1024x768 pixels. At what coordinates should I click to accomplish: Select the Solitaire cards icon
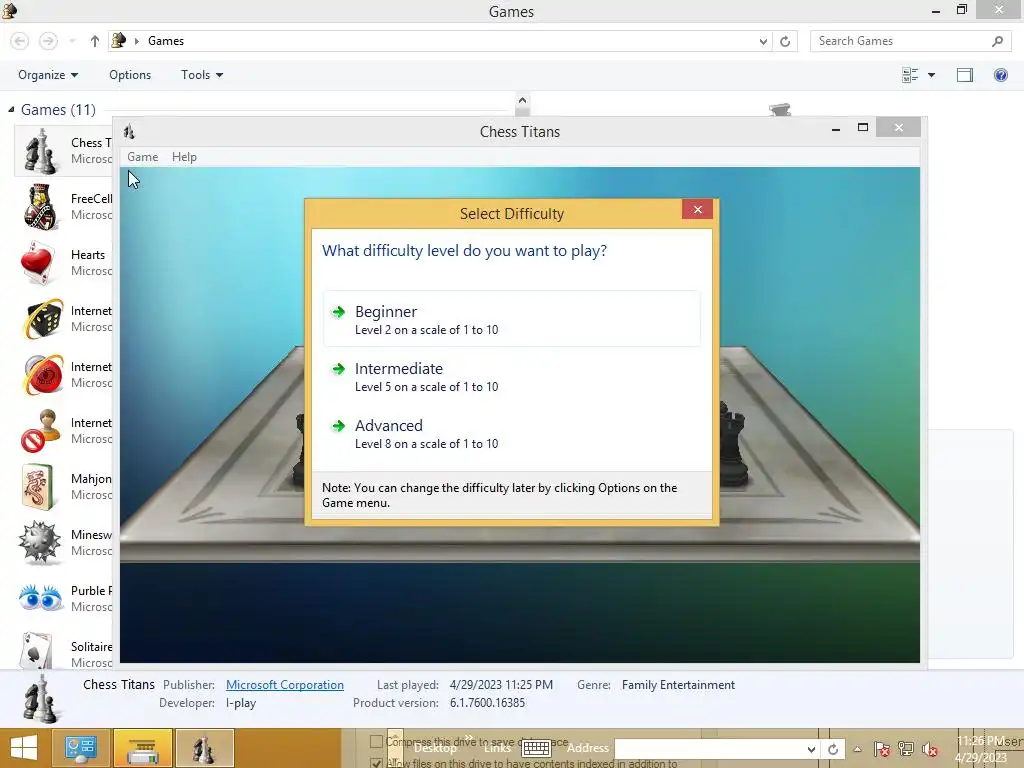click(37, 650)
